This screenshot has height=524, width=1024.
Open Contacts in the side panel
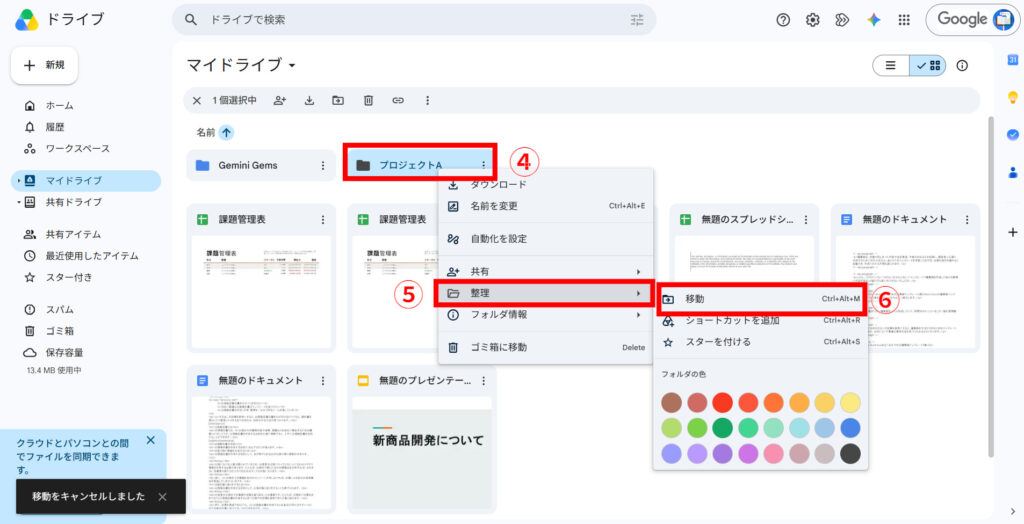tap(1013, 172)
